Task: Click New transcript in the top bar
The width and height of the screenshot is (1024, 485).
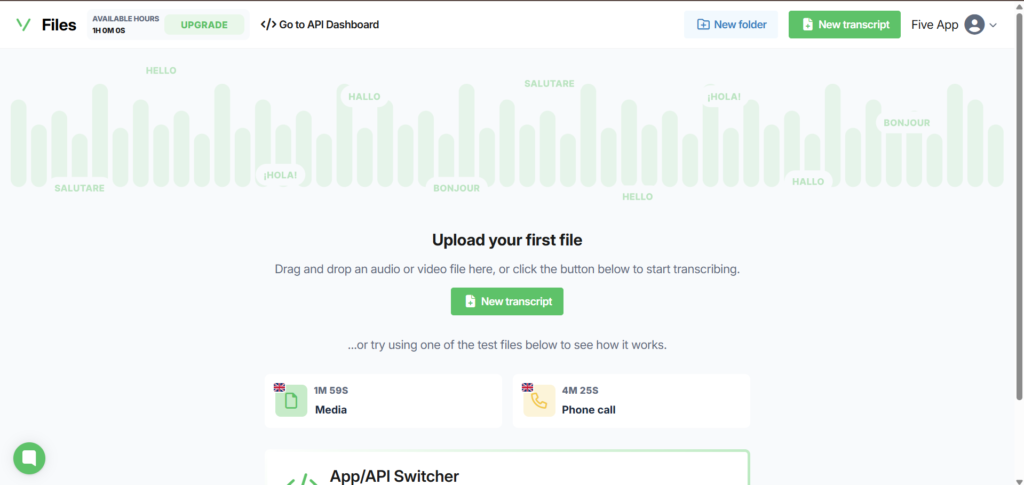Action: [x=844, y=25]
